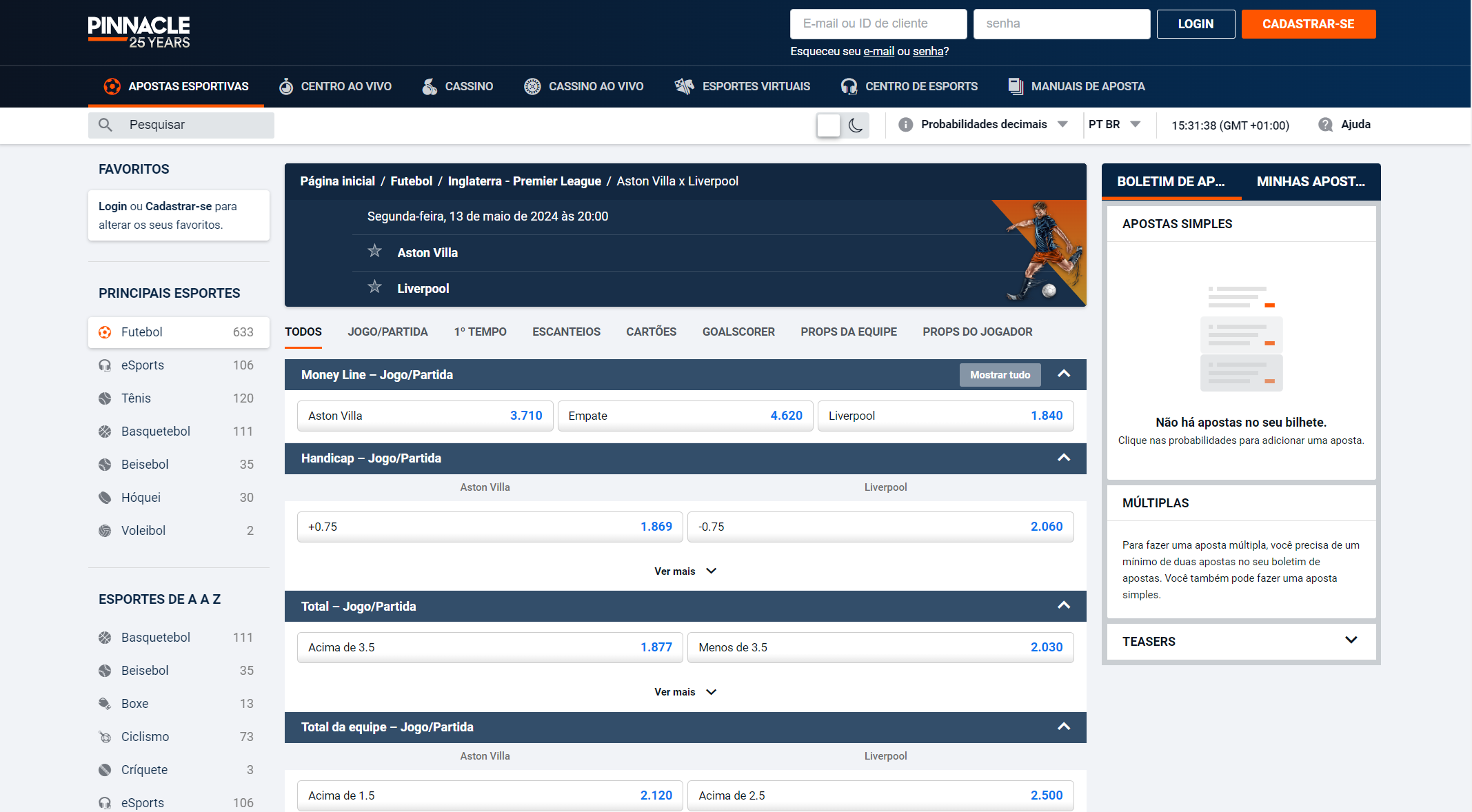Select the Jogo/Partida tab
The height and width of the screenshot is (812, 1472).
pyautogui.click(x=387, y=332)
